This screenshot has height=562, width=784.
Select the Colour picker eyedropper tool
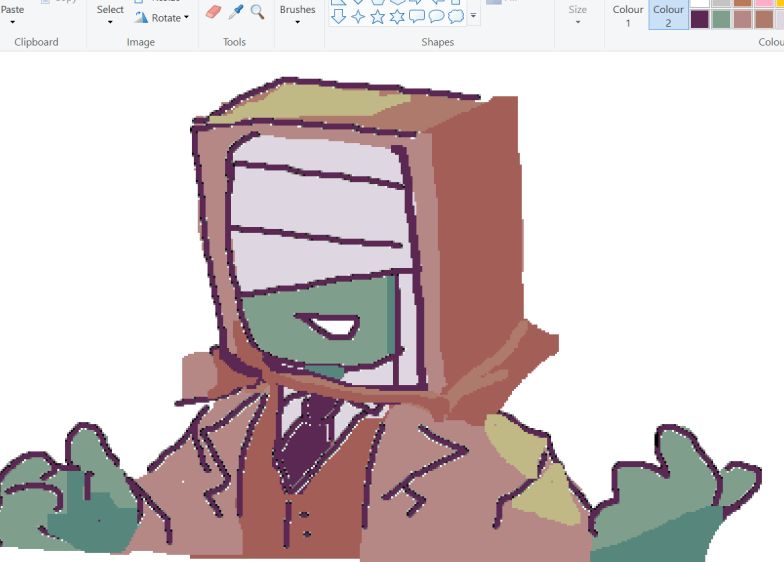tap(235, 12)
